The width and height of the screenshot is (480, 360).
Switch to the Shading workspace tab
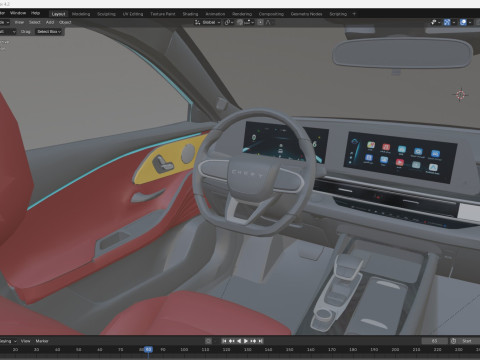coord(190,14)
